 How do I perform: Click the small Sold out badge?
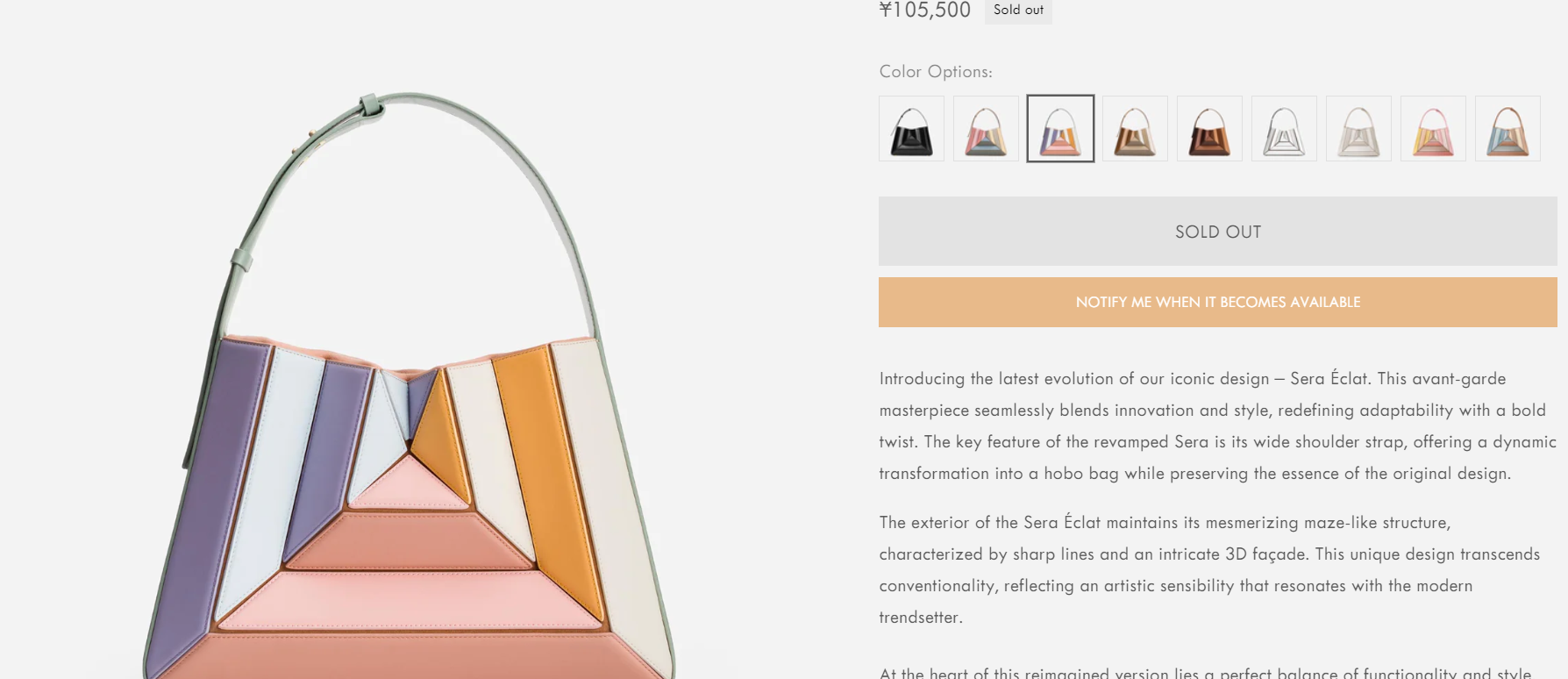(1018, 11)
